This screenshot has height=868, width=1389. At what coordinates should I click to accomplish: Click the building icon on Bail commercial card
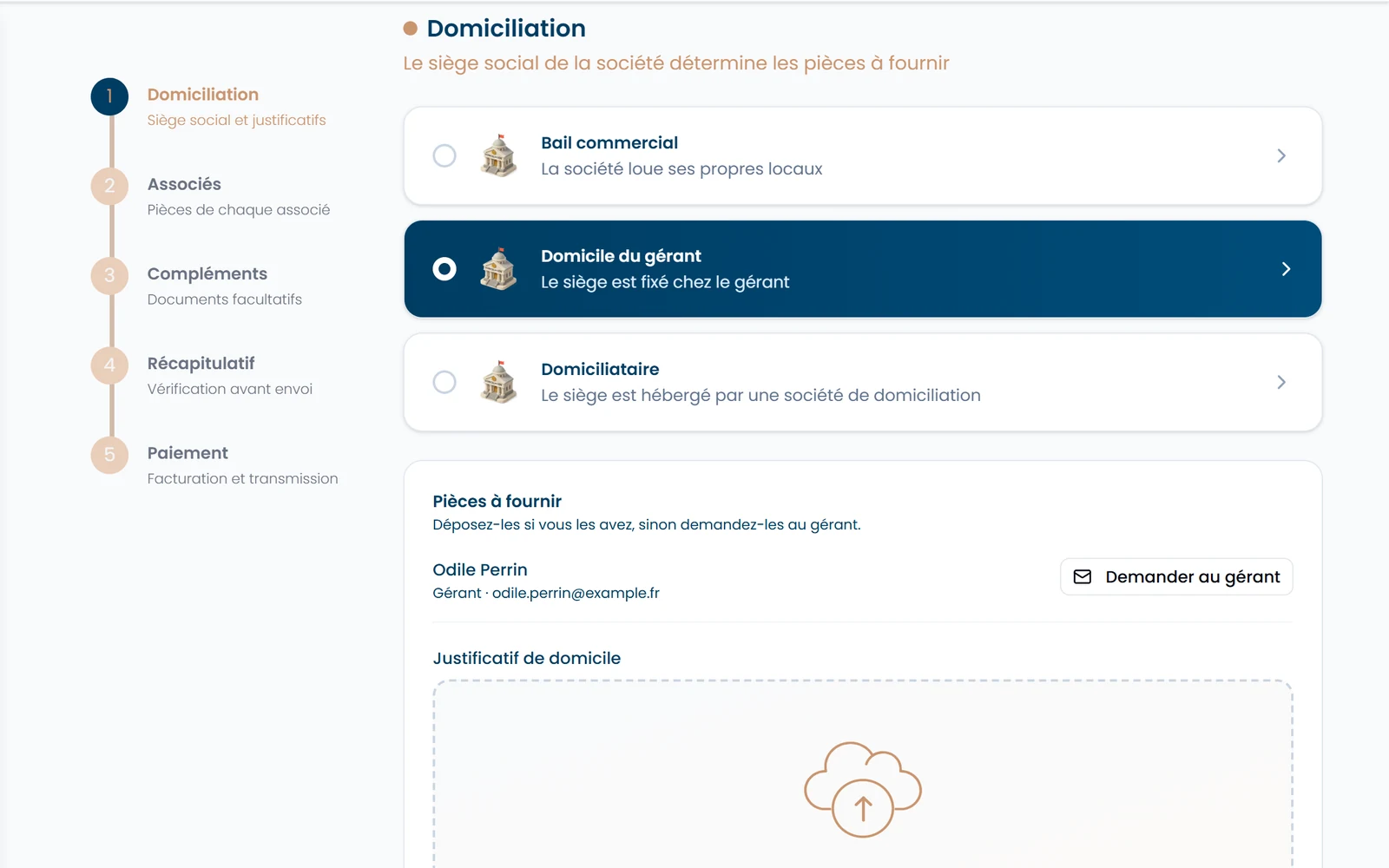click(499, 155)
